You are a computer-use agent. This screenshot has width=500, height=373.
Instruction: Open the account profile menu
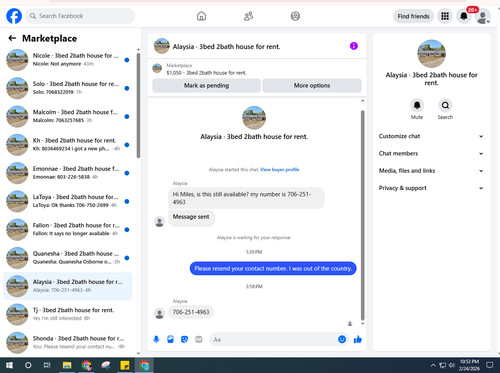click(483, 16)
